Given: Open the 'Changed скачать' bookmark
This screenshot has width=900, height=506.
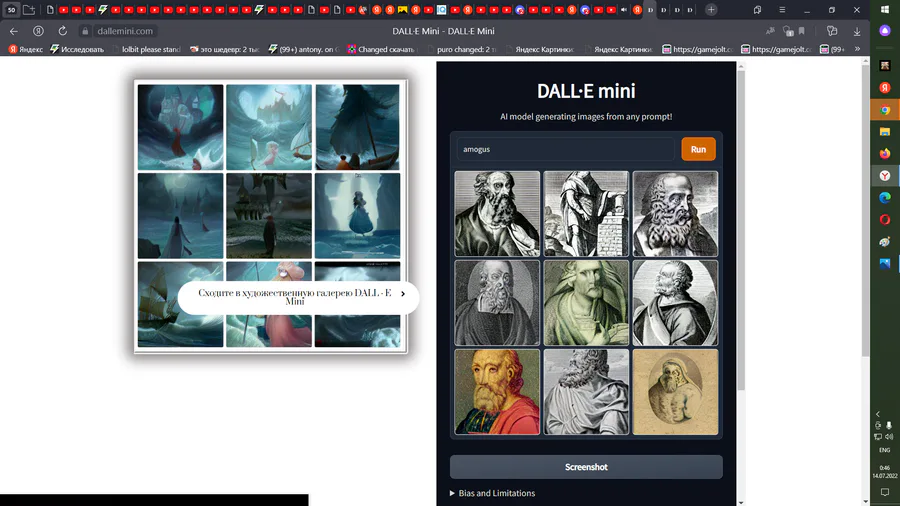Looking at the screenshot, I should point(381,49).
